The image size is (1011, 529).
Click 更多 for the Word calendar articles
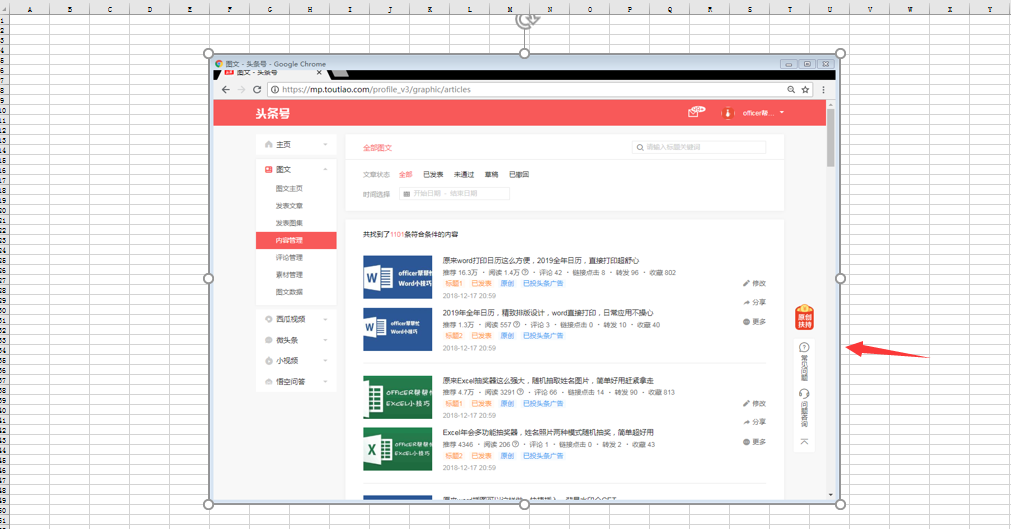tap(754, 321)
